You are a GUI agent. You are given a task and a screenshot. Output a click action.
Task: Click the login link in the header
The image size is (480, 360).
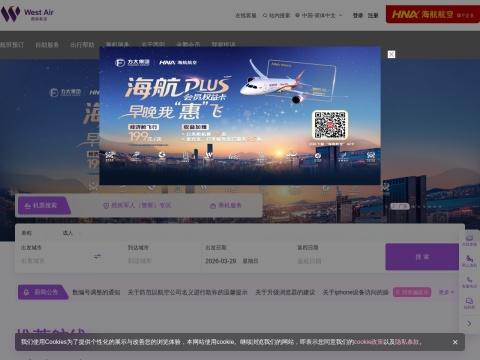click(x=358, y=15)
